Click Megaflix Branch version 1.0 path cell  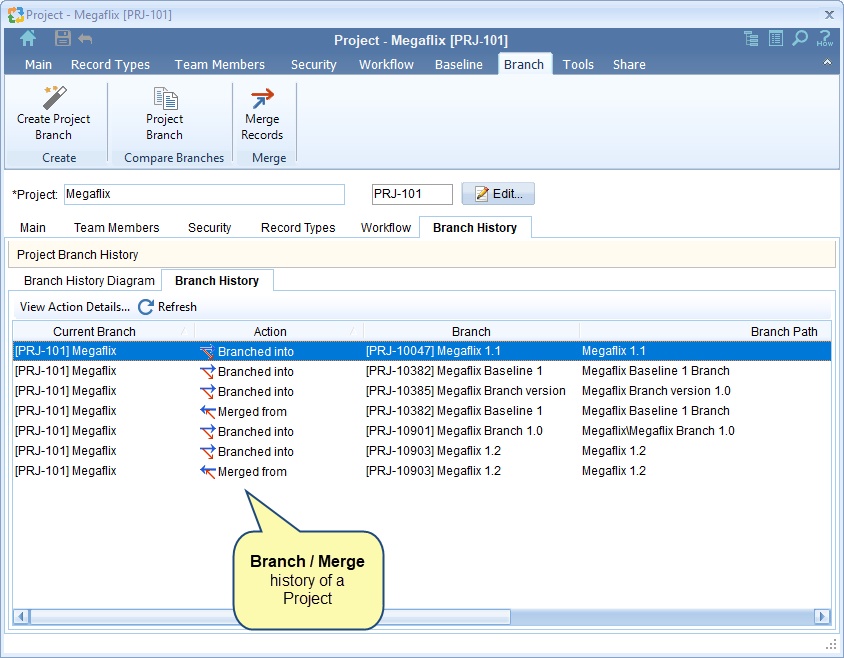[x=656, y=391]
